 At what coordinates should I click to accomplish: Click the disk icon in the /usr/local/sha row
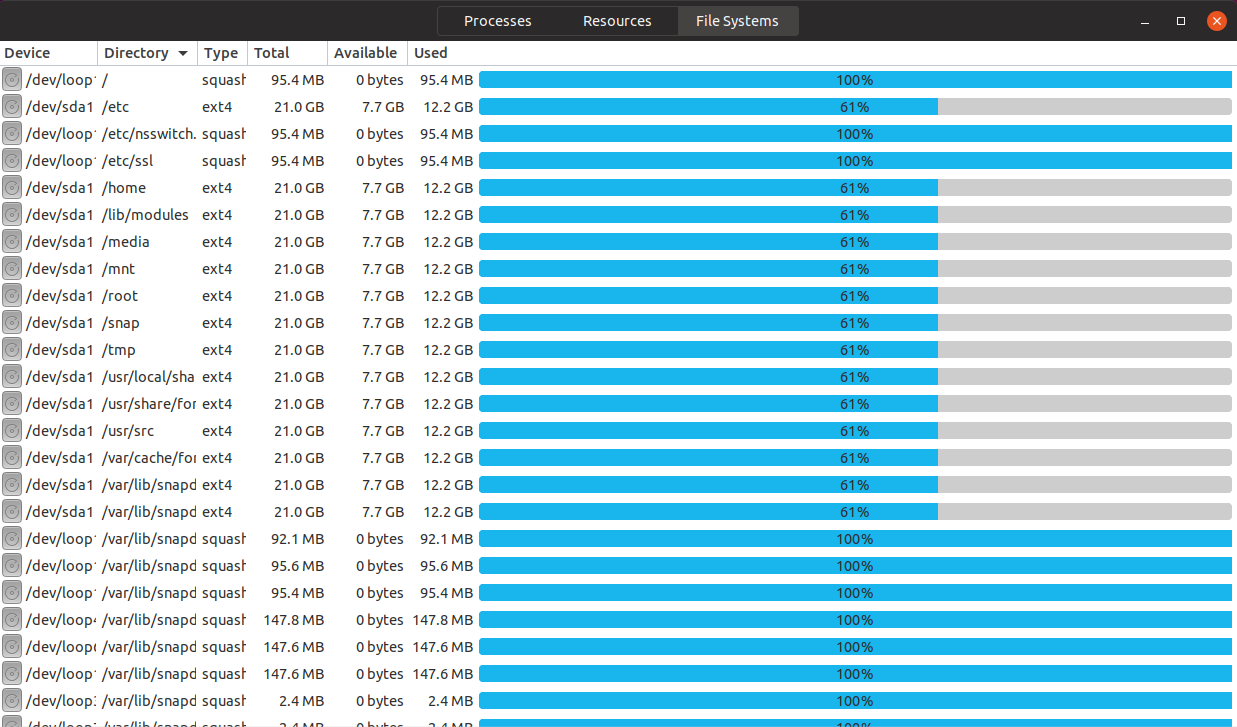coord(12,377)
